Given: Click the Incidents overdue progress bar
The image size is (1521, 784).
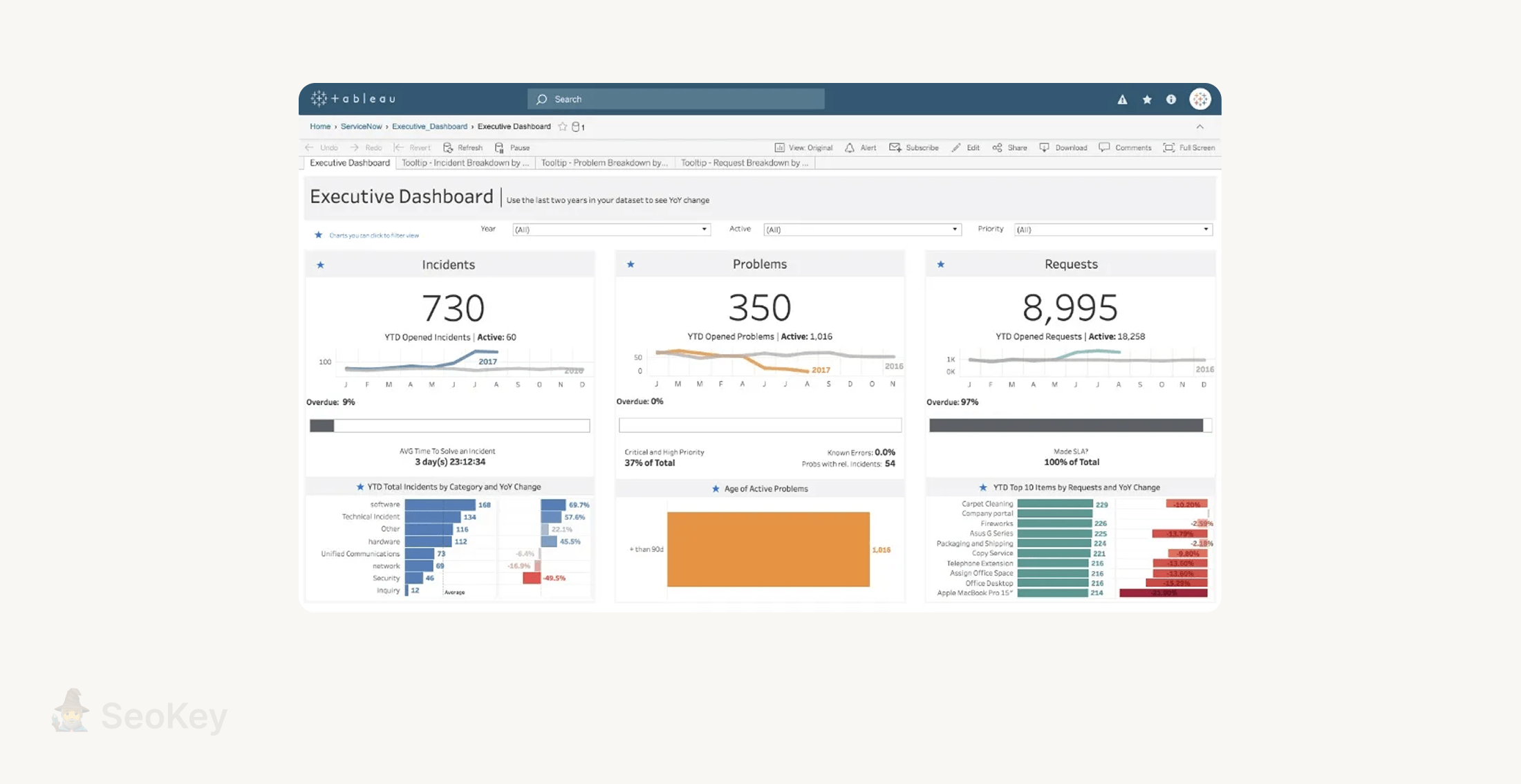Looking at the screenshot, I should tap(449, 426).
